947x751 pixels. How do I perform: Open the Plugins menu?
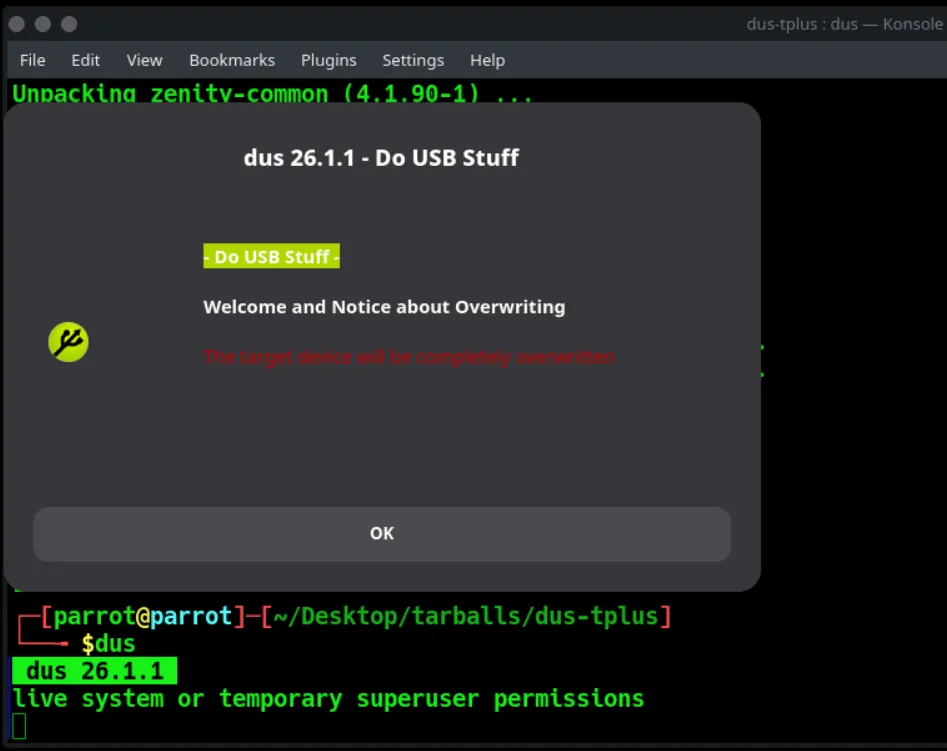pyautogui.click(x=329, y=60)
